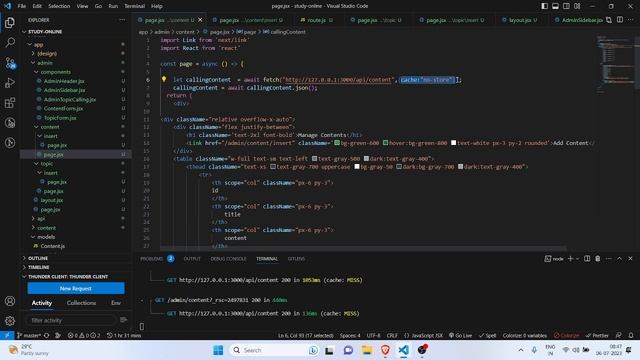Screen dimensions: 640x360
Task: Click the Explorer more actions ellipsis
Action: 122,20
